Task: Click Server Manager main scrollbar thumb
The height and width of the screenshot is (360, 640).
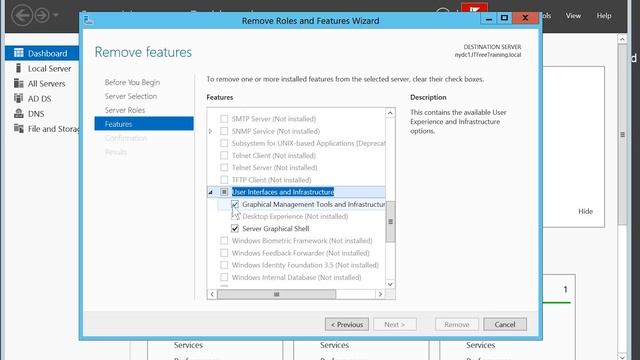Action: click(622, 135)
